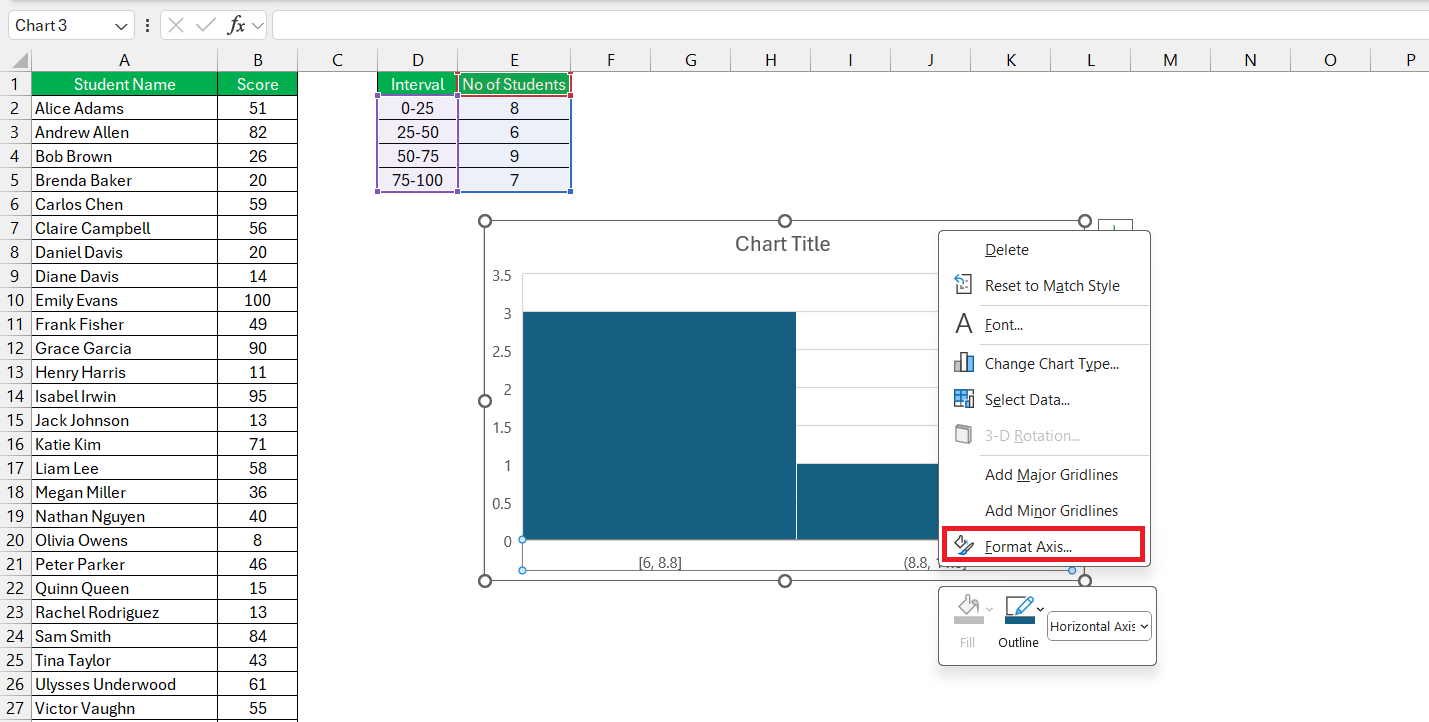
Task: Click Emily Evans' score of 100
Action: 257,300
